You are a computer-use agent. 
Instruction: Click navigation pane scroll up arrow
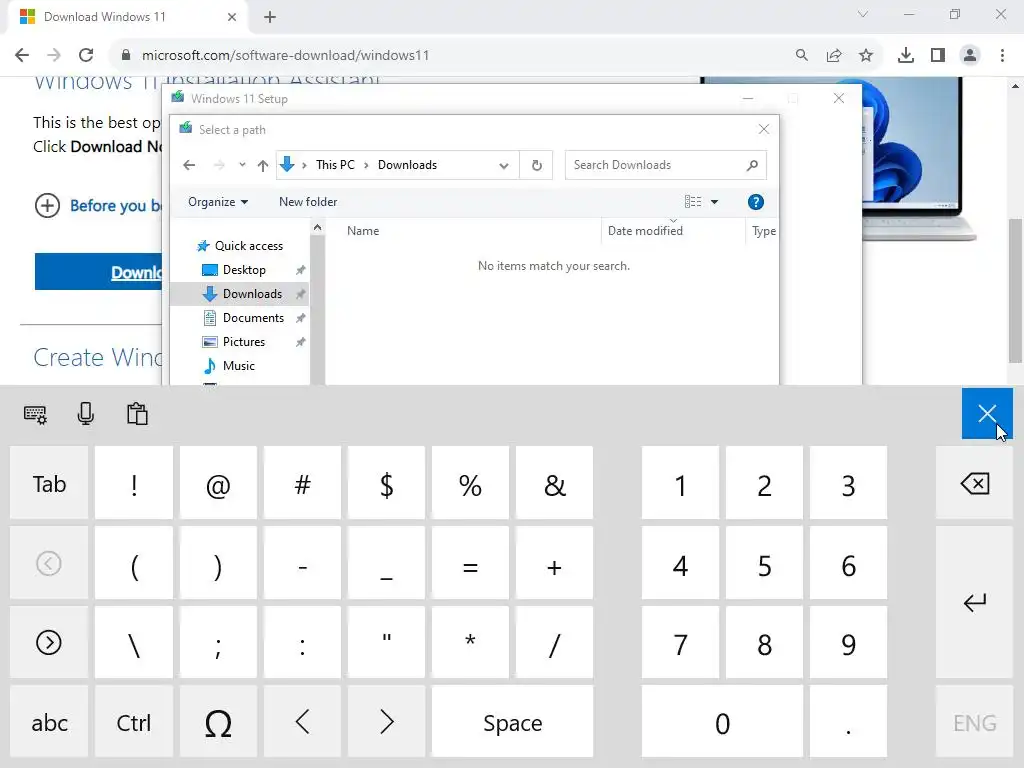317,228
